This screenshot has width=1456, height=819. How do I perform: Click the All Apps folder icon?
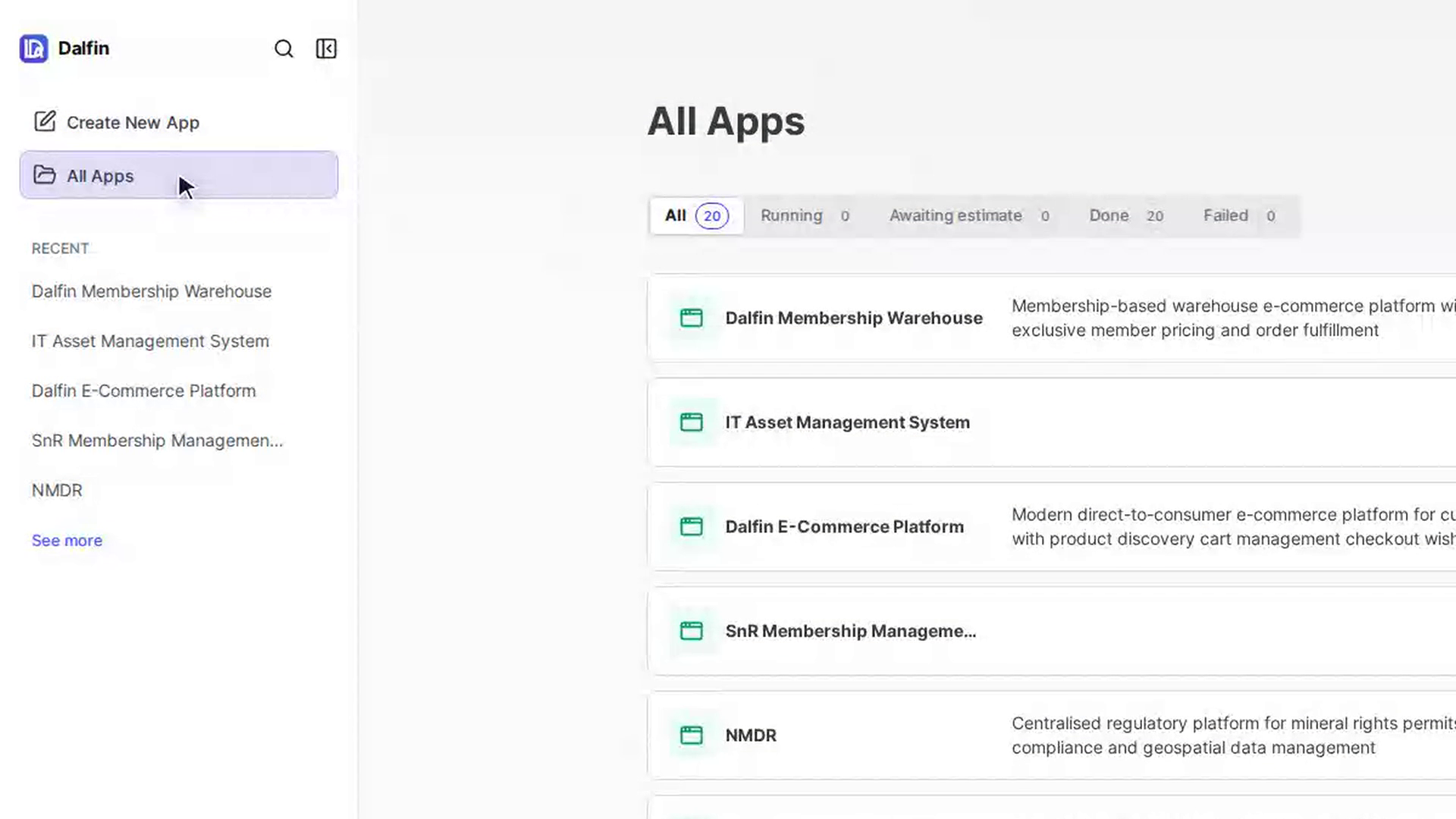tap(45, 174)
